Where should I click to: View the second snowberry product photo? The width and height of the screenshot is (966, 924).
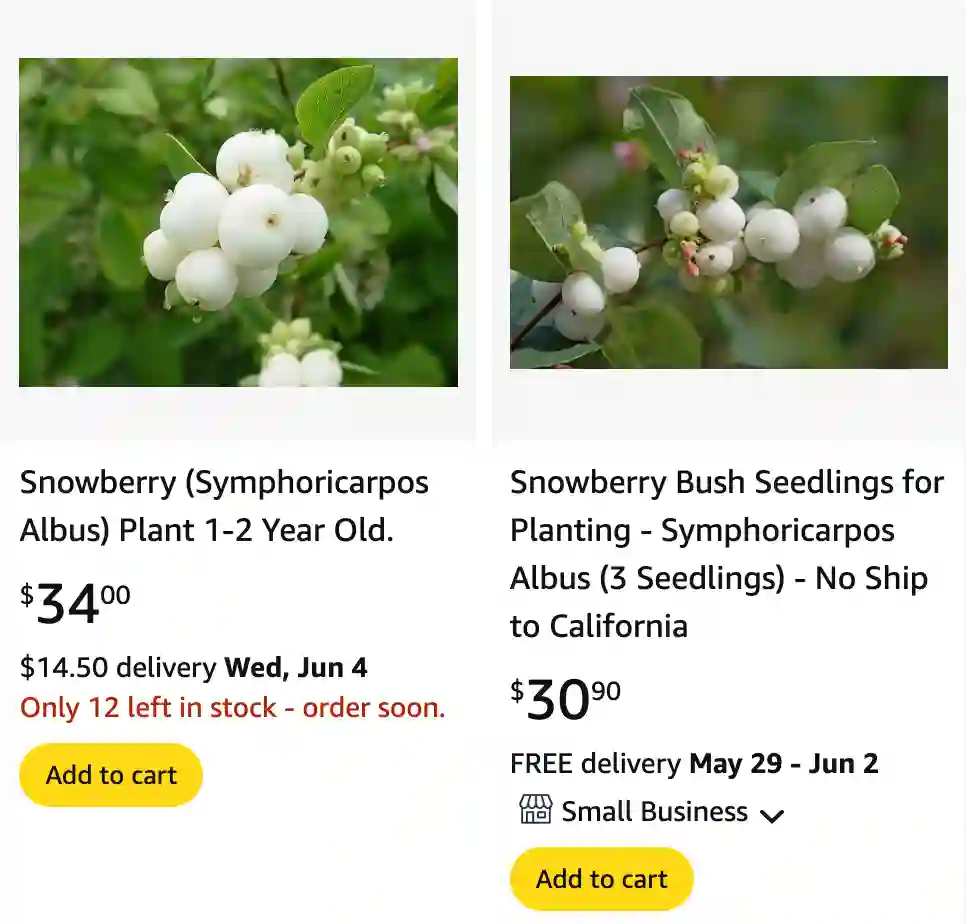click(x=728, y=222)
